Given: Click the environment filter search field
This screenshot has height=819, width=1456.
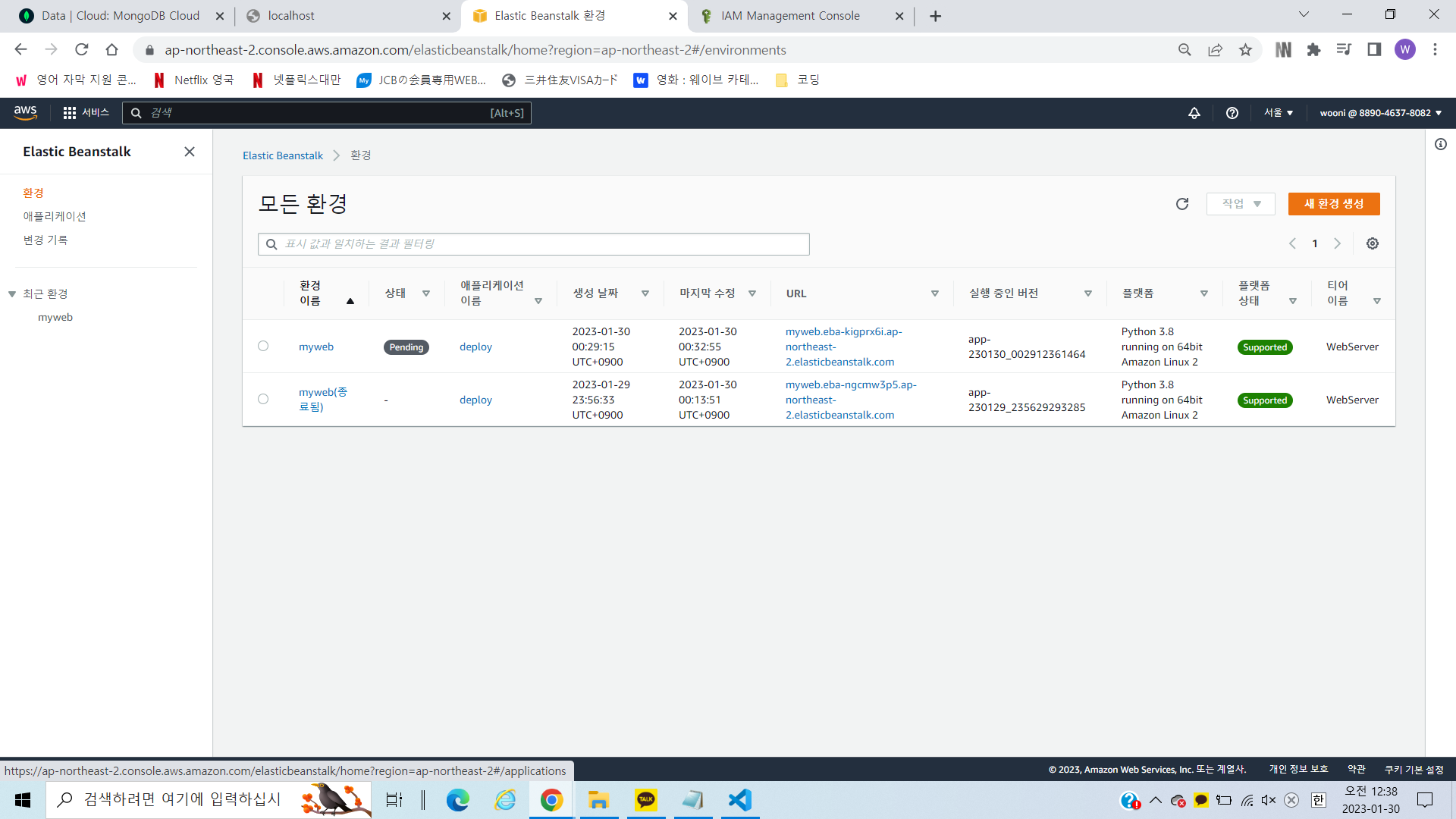Looking at the screenshot, I should tap(534, 244).
